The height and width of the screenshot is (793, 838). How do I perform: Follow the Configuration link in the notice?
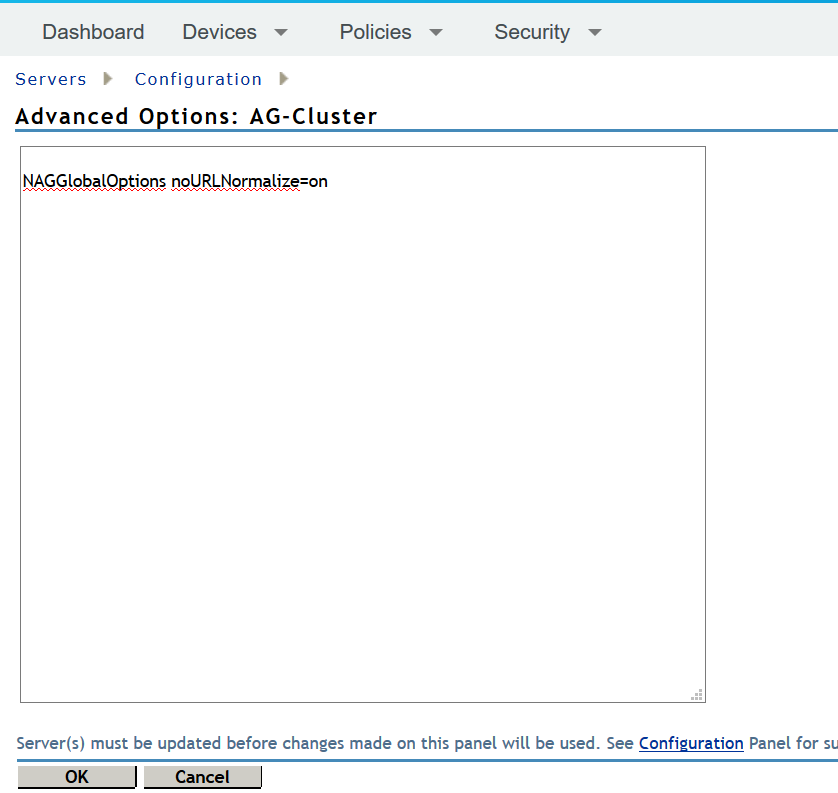coord(691,743)
